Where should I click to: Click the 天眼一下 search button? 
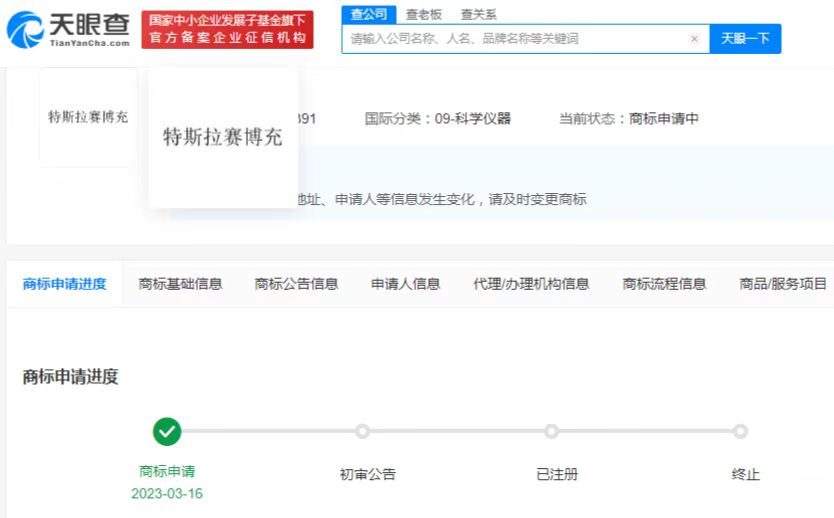click(745, 39)
